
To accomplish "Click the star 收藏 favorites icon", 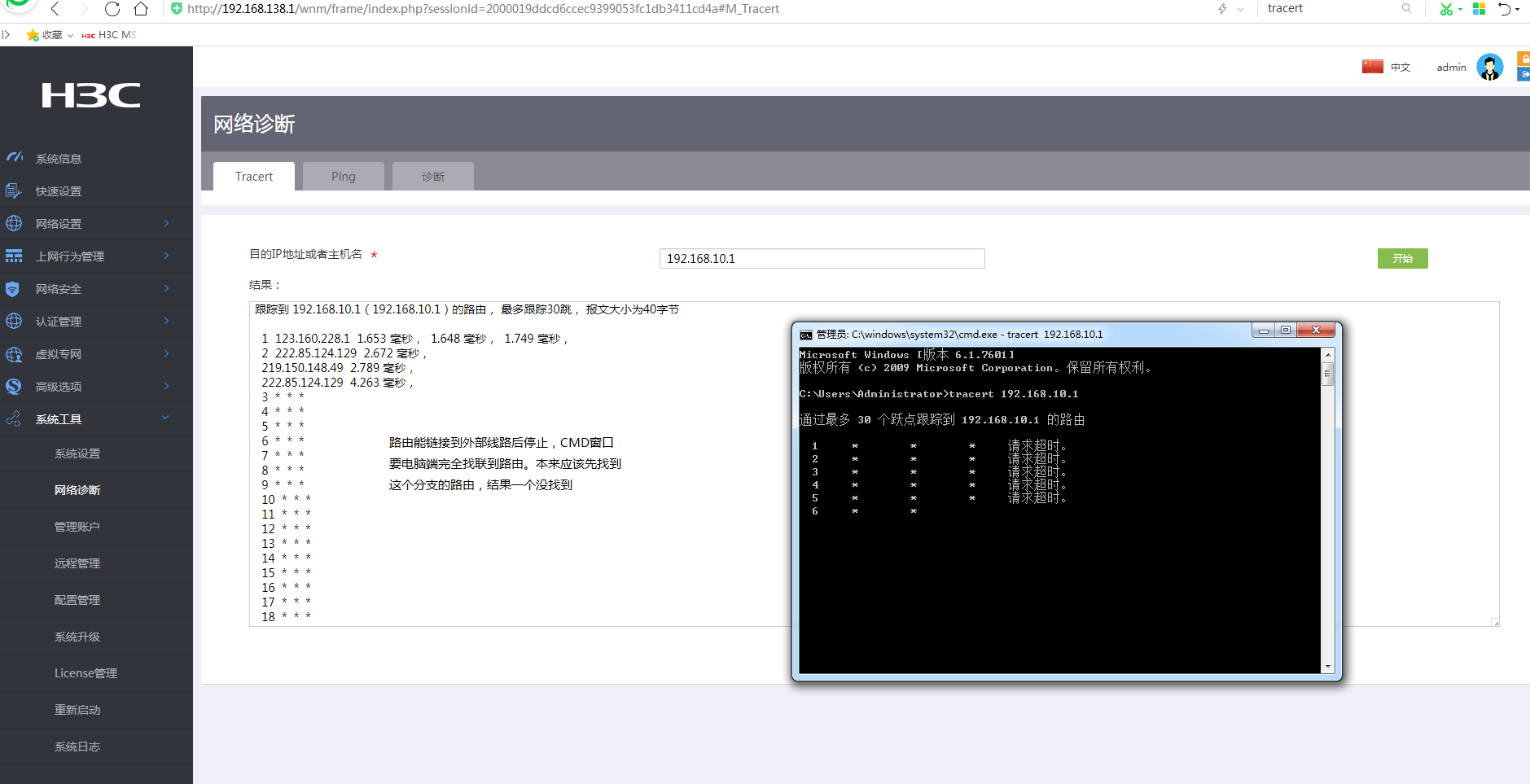I will (33, 35).
